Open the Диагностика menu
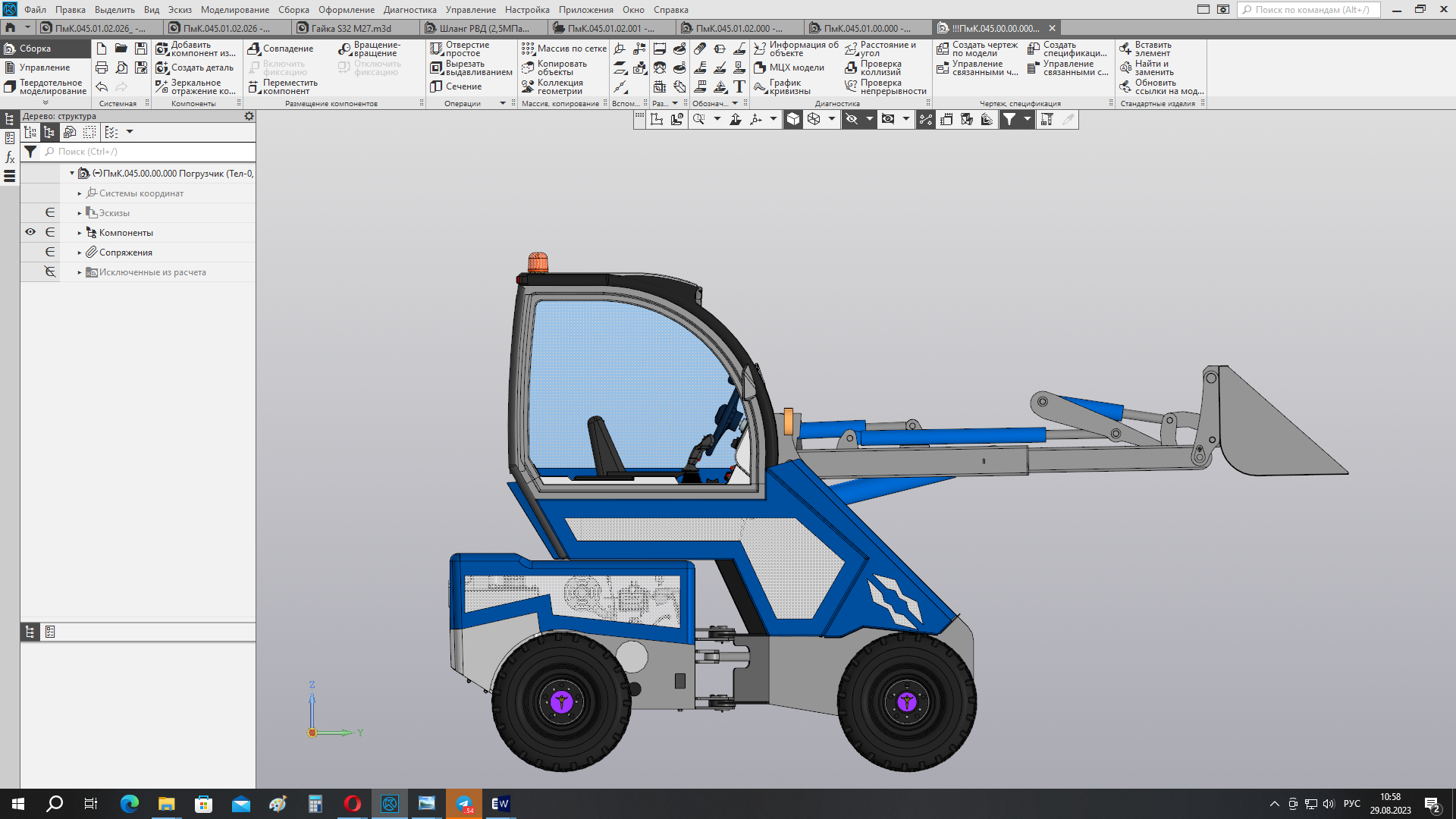Screen dimensions: 1456x819 click(409, 10)
